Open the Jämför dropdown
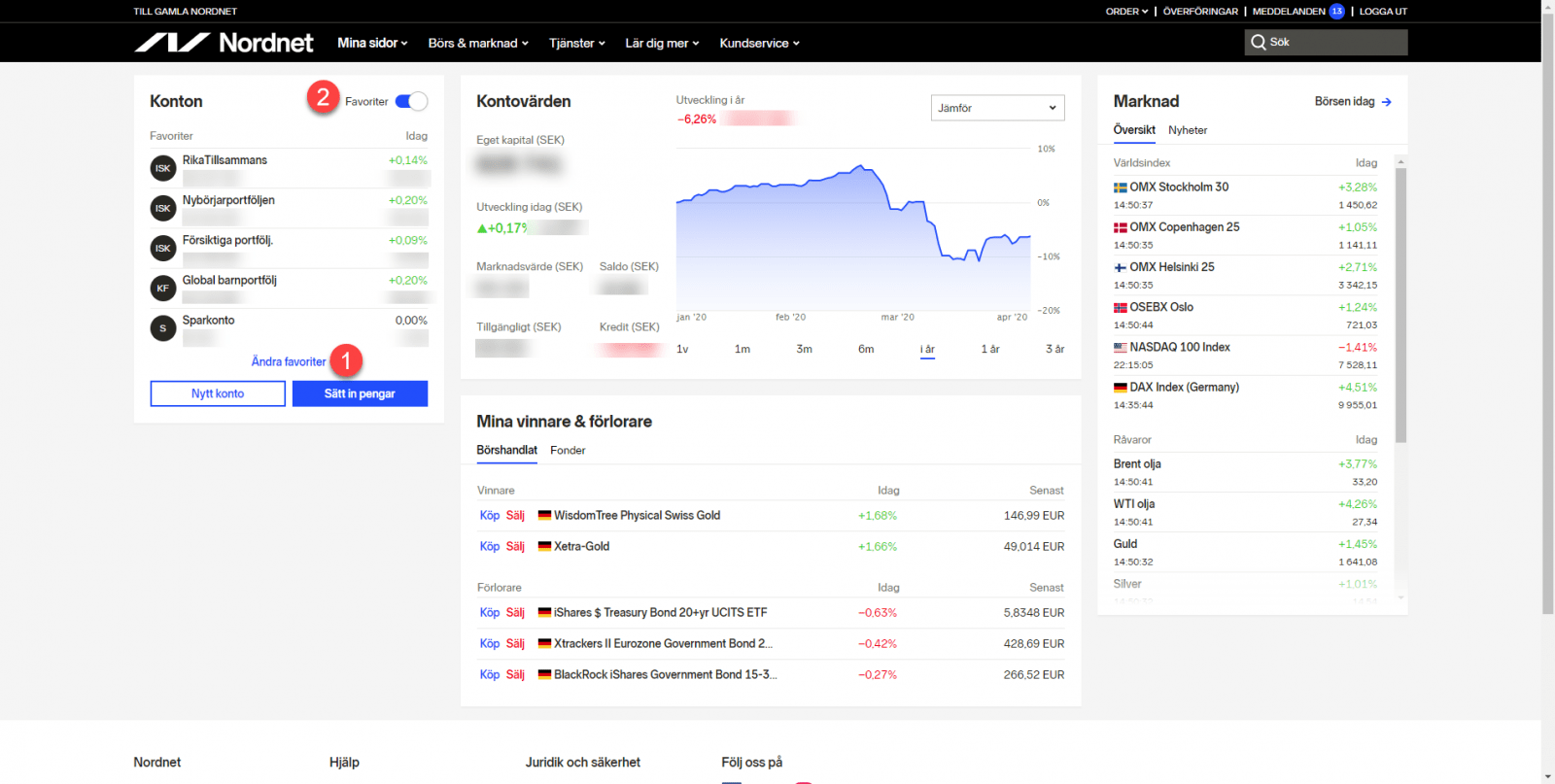 click(997, 108)
